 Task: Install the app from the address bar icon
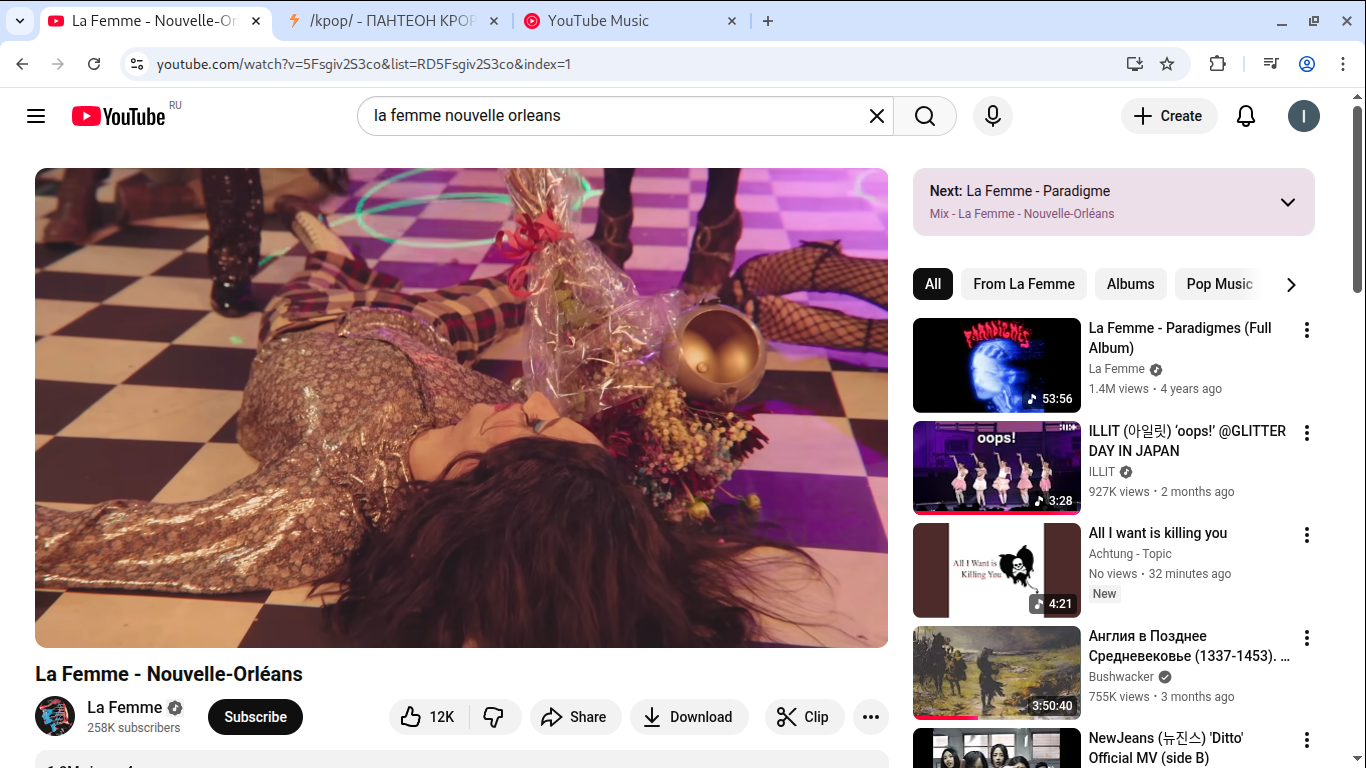tap(1134, 64)
